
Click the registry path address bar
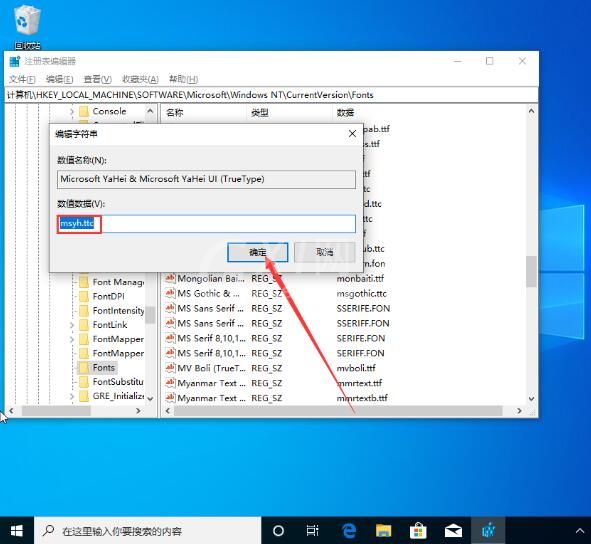271,95
